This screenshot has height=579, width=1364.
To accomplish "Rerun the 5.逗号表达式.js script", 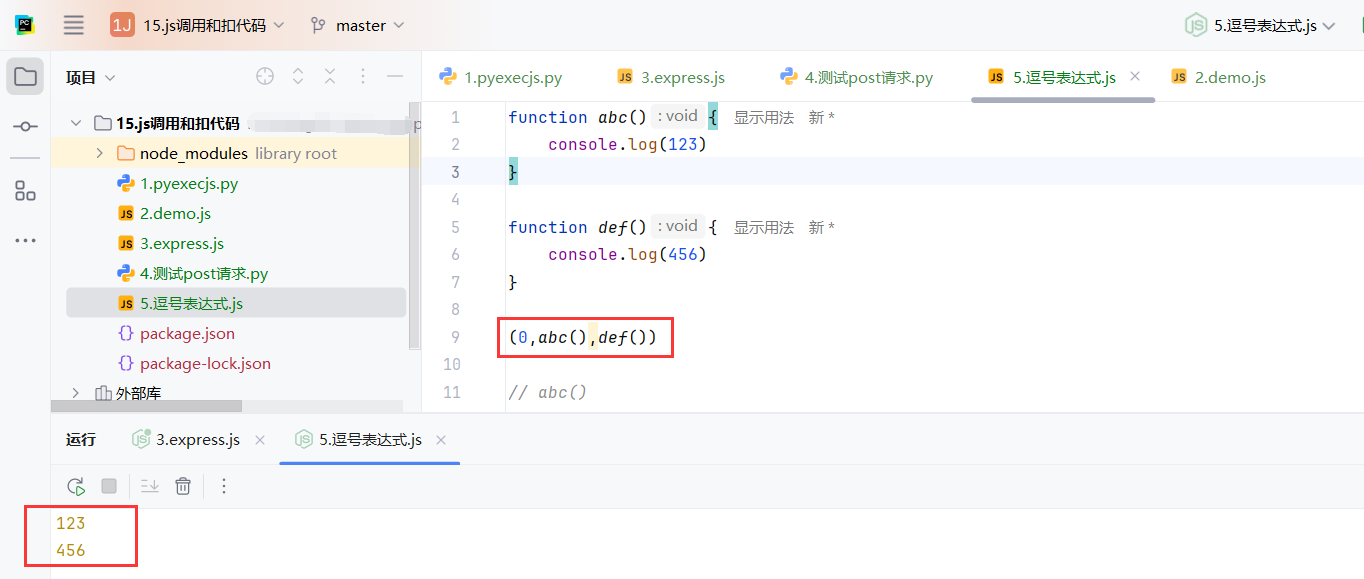I will tap(76, 486).
